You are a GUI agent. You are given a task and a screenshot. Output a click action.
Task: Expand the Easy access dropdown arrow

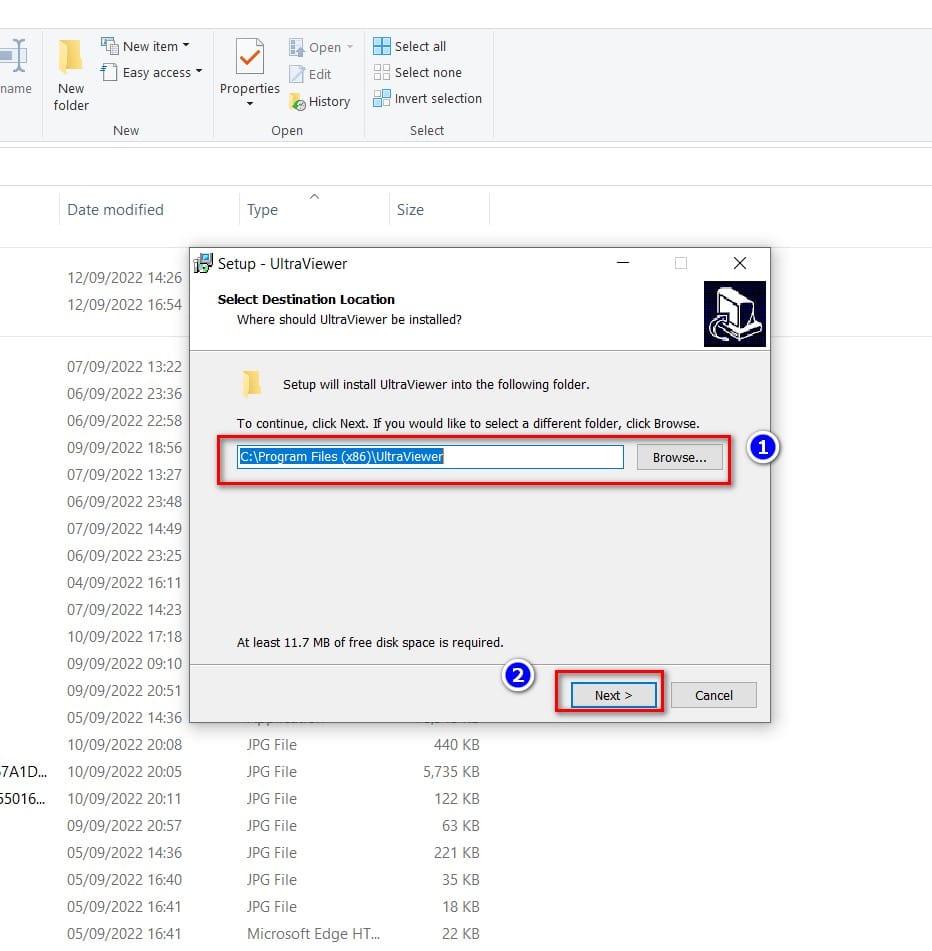[199, 72]
